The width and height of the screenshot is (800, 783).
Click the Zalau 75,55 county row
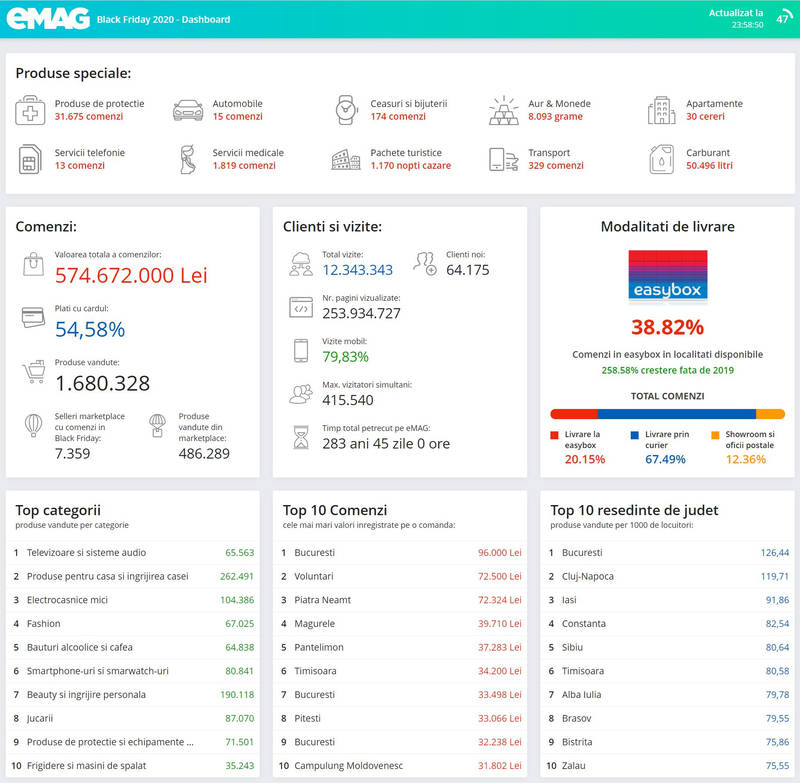point(667,766)
